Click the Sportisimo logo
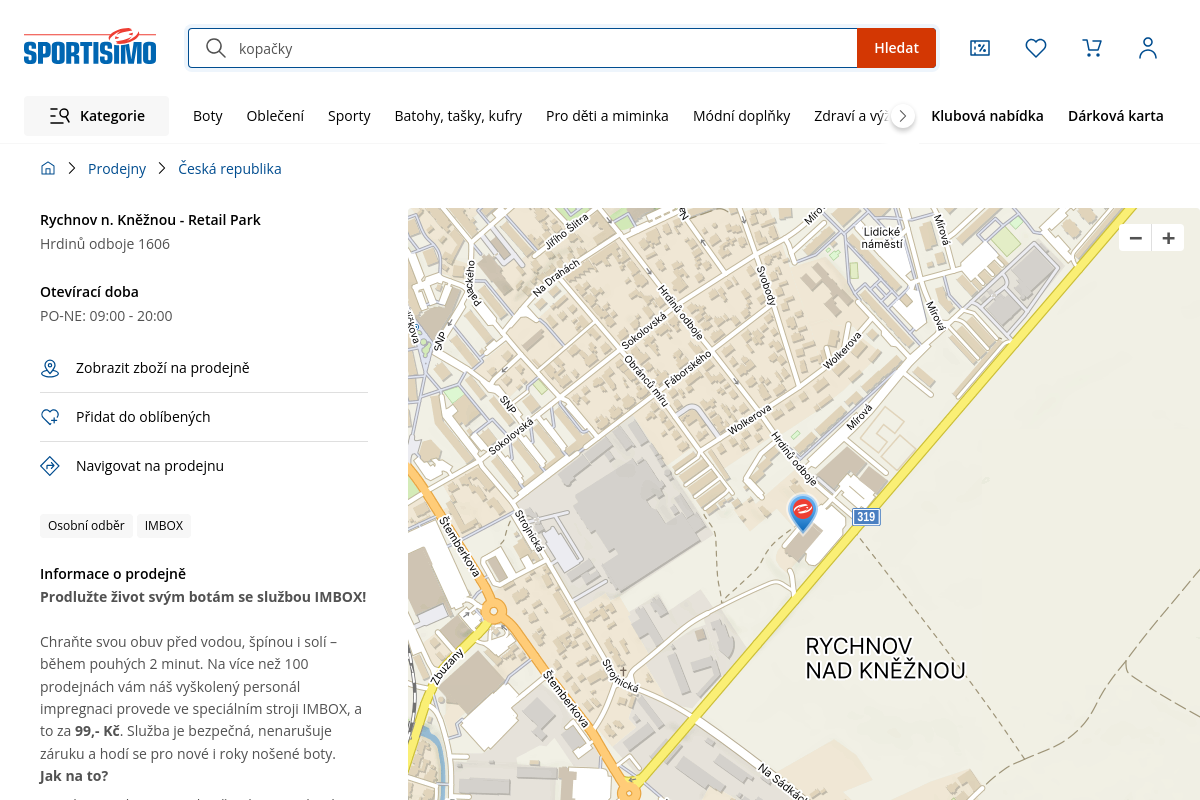 90,47
